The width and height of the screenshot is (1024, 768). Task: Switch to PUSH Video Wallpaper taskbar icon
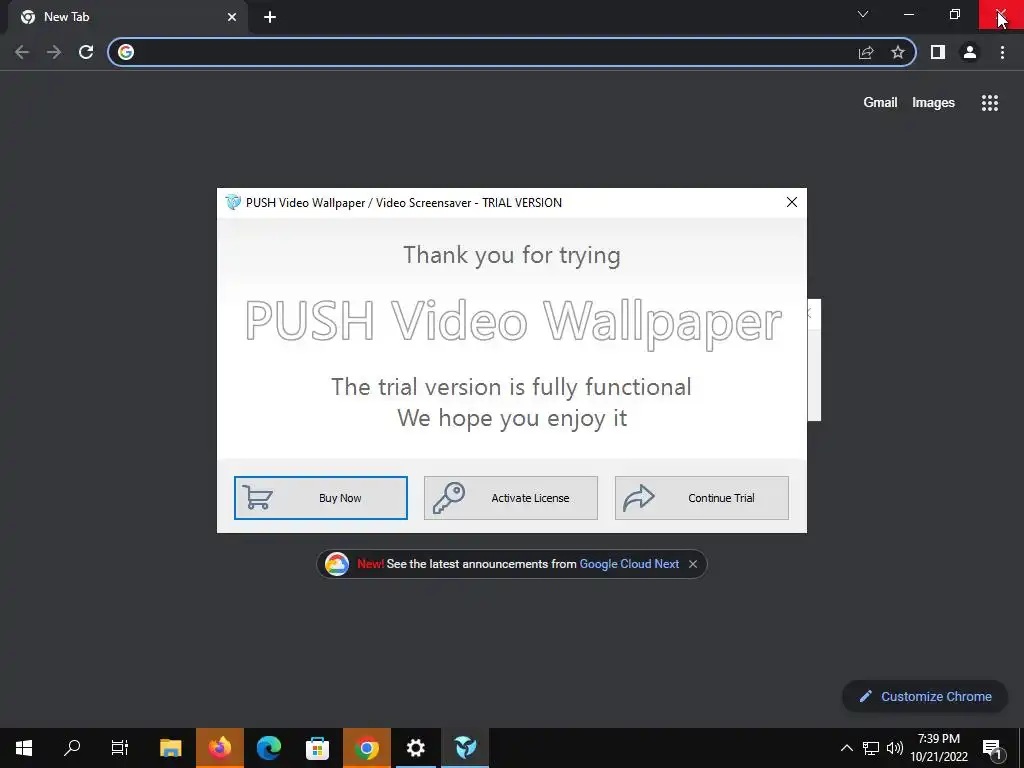pyautogui.click(x=465, y=748)
